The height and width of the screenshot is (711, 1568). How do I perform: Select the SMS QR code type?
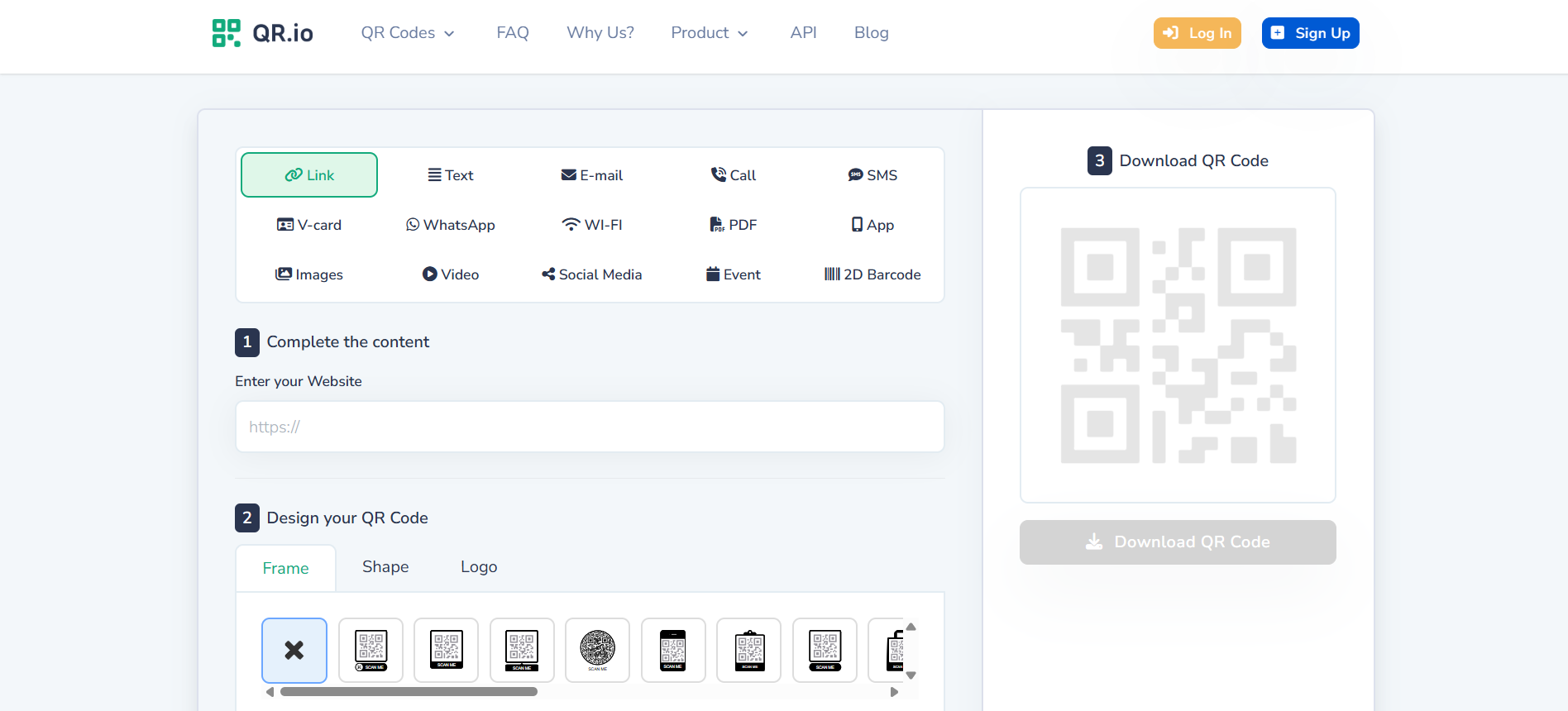tap(872, 175)
